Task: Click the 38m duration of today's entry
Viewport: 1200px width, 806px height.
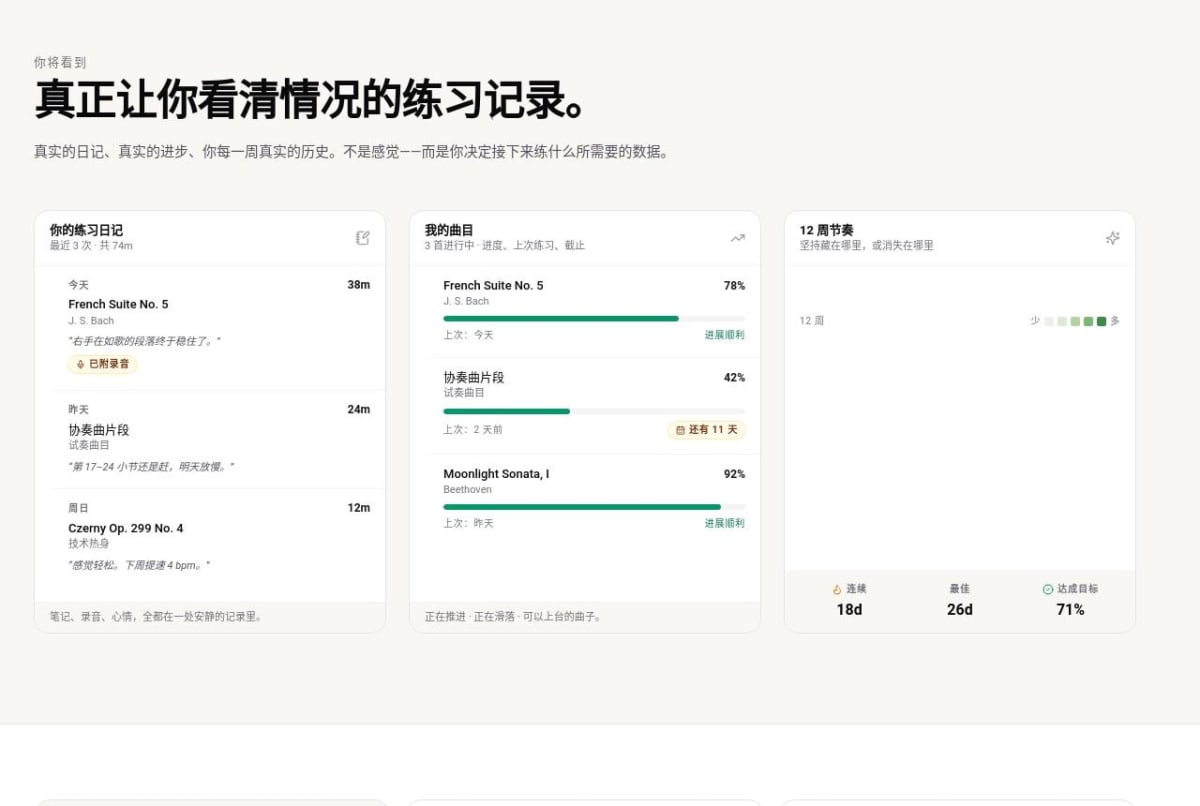Action: tap(358, 285)
